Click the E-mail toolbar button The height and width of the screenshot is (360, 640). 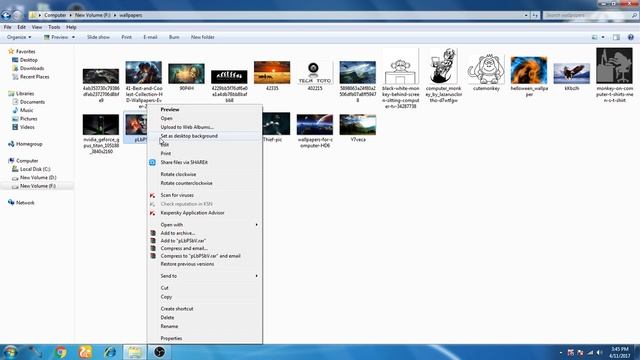coord(150,37)
